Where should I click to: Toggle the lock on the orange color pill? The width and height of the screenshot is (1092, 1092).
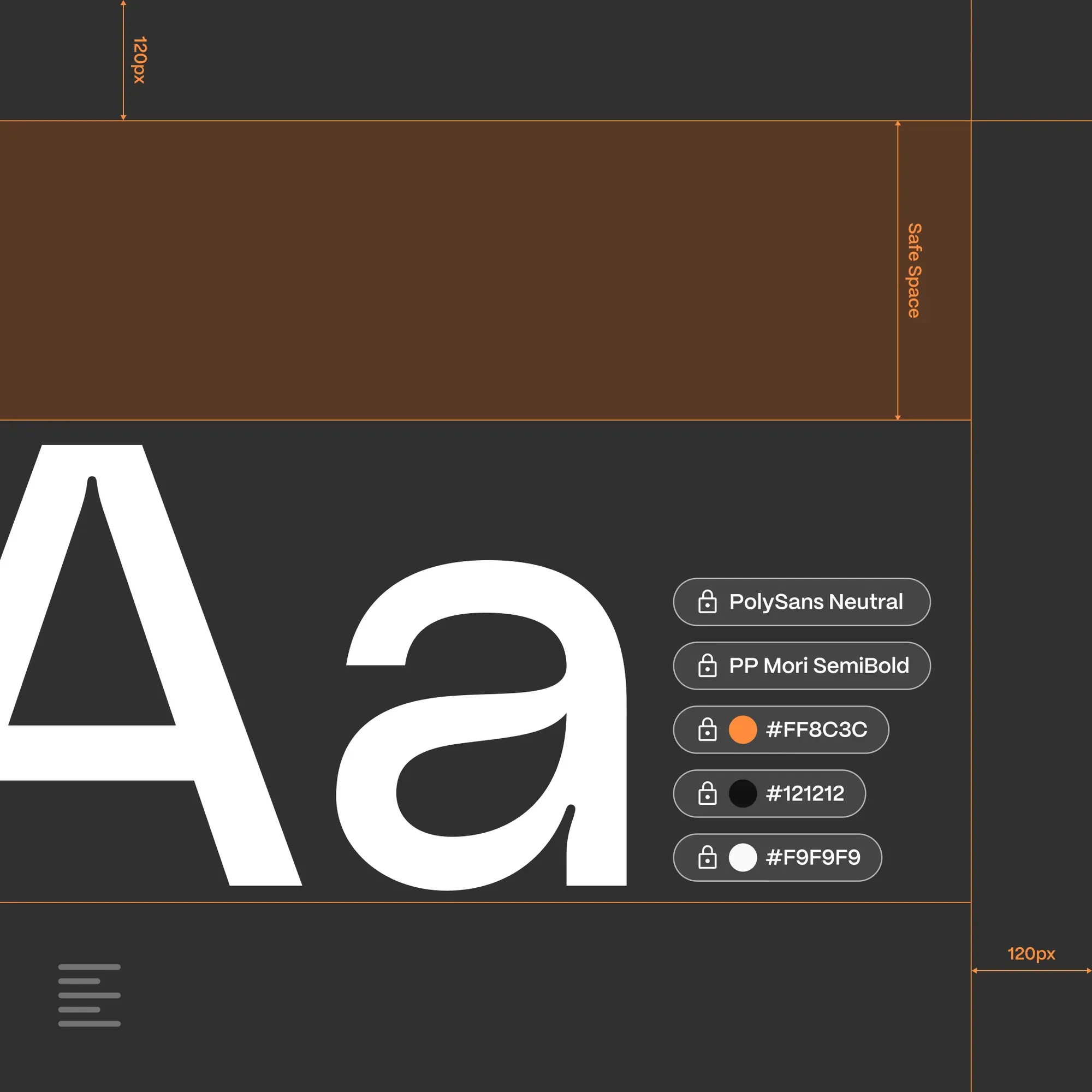[708, 729]
